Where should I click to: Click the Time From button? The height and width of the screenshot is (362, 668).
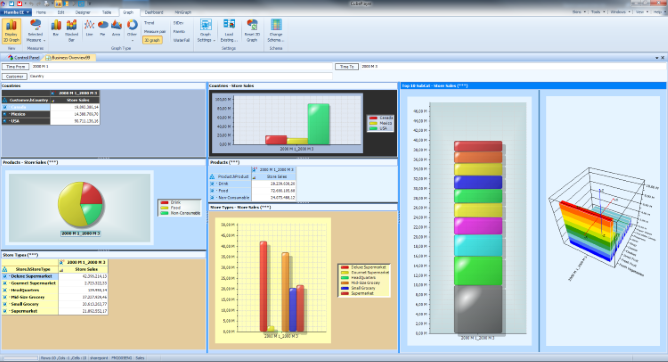(16, 67)
